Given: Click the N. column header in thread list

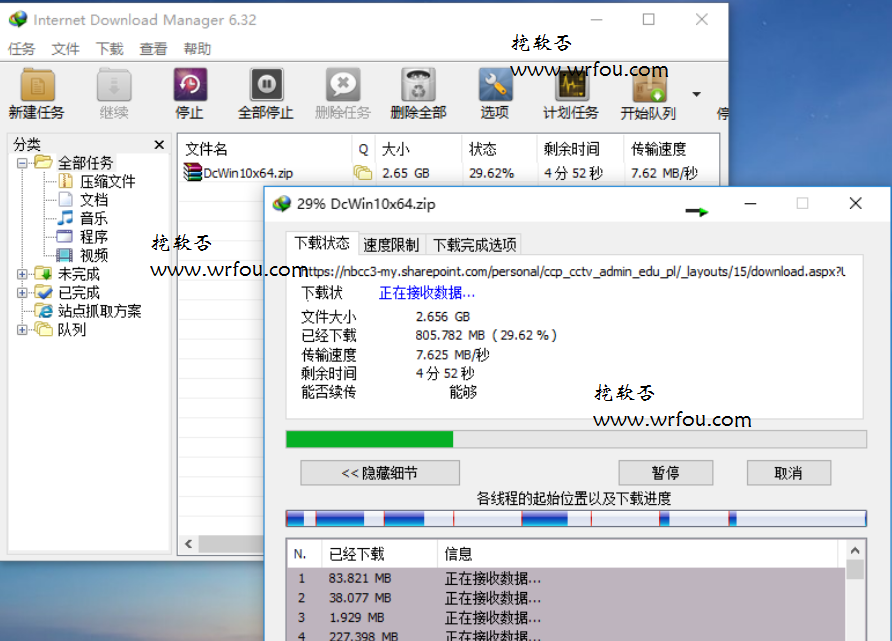Looking at the screenshot, I should click(304, 554).
